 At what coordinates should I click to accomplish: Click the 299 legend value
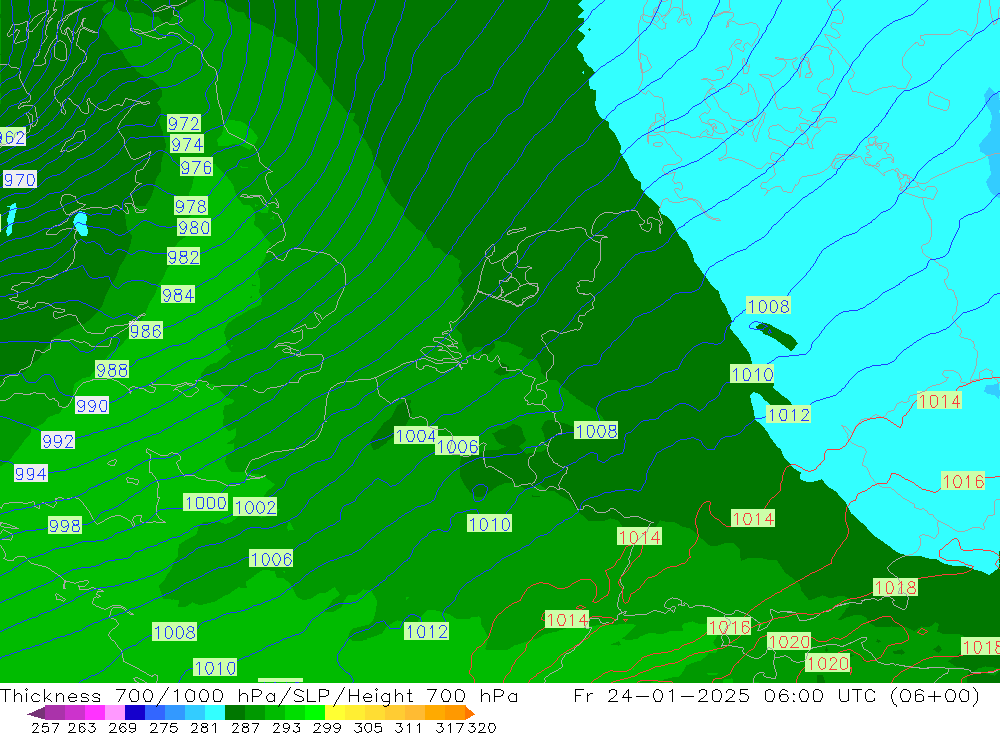tap(327, 727)
